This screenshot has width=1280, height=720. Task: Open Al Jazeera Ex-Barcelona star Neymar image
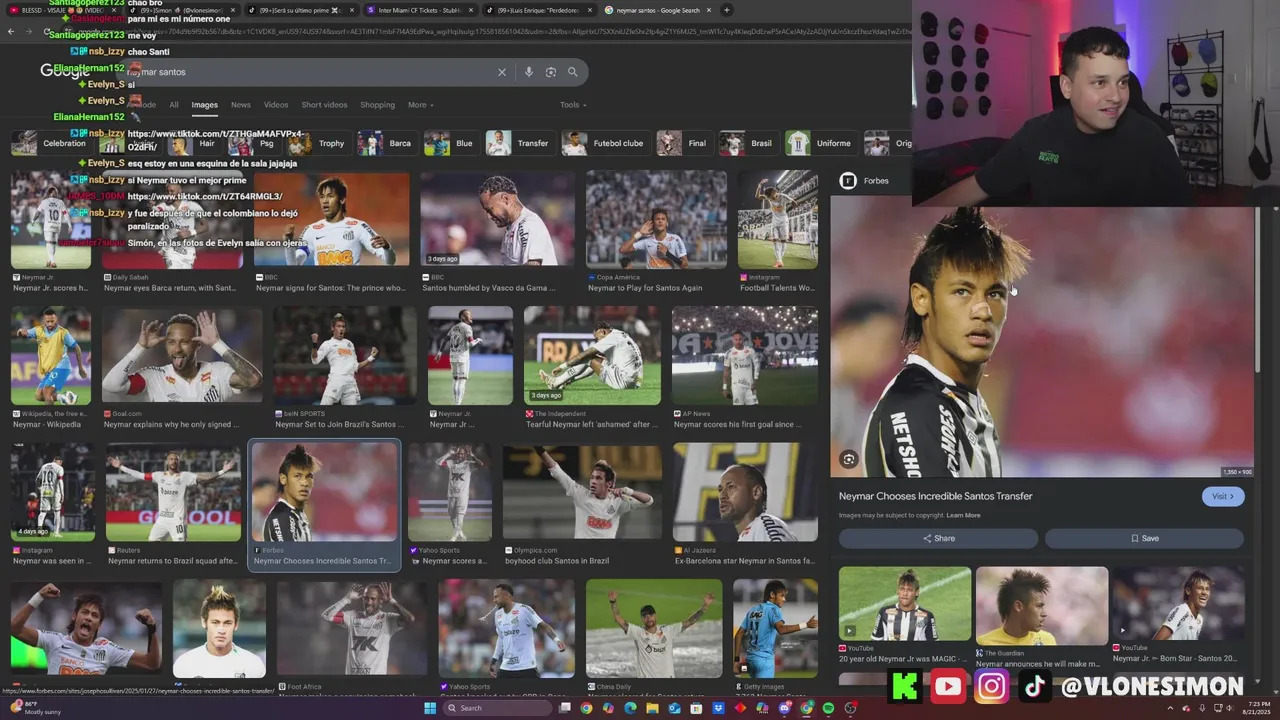coord(745,492)
